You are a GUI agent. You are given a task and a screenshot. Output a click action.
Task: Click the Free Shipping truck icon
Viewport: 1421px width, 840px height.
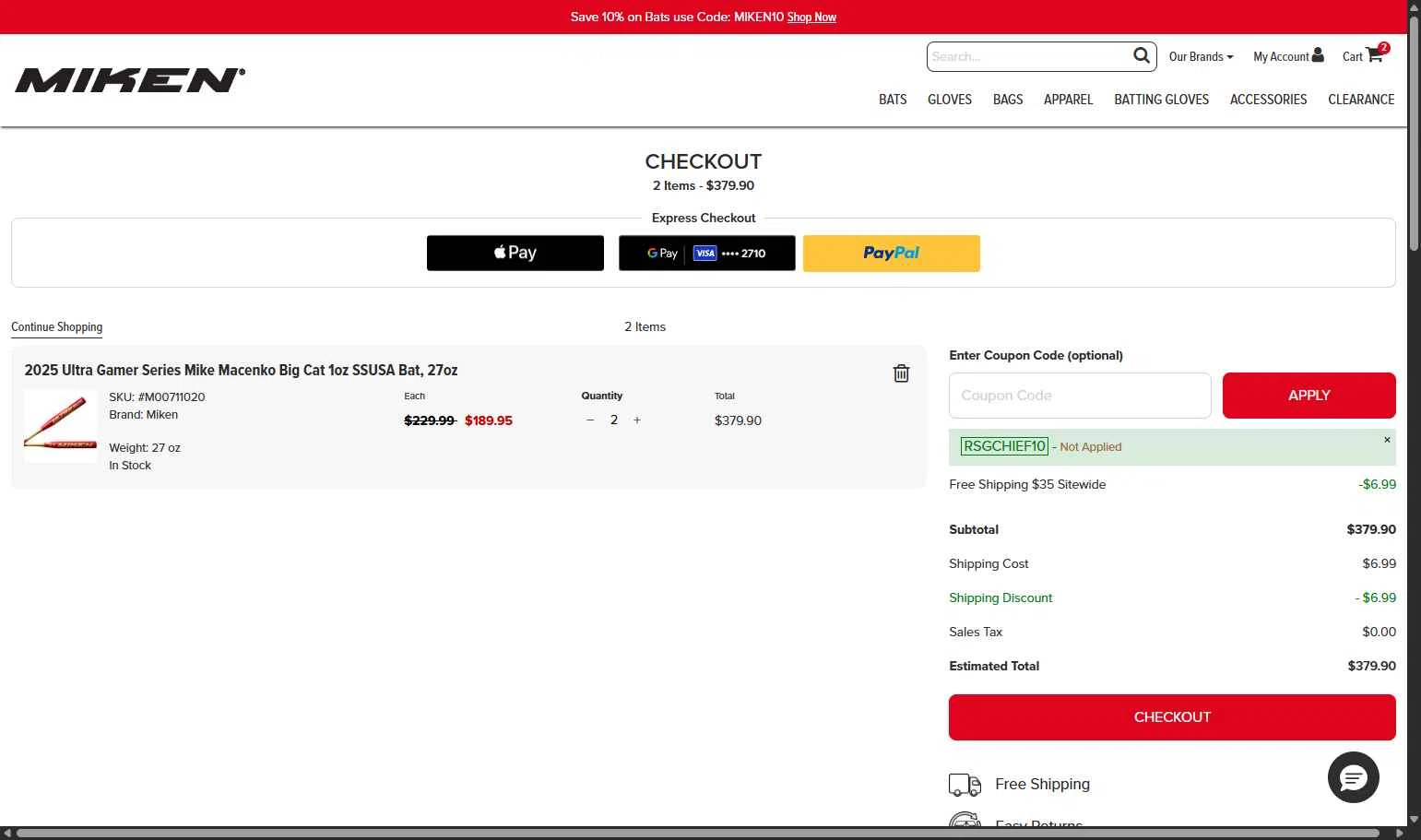pos(965,785)
